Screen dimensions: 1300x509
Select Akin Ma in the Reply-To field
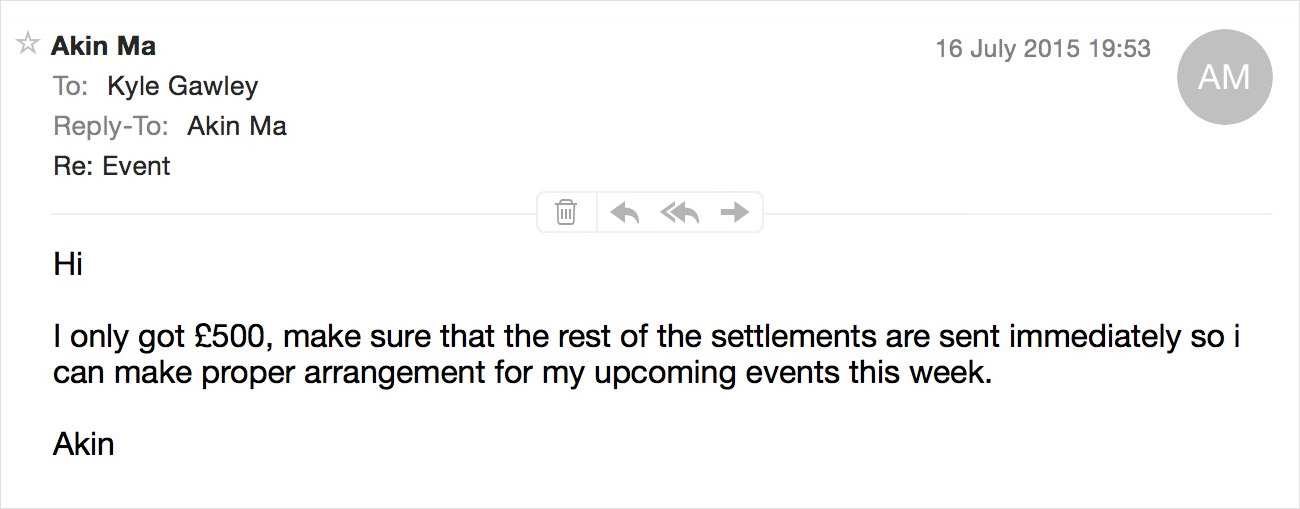(237, 127)
